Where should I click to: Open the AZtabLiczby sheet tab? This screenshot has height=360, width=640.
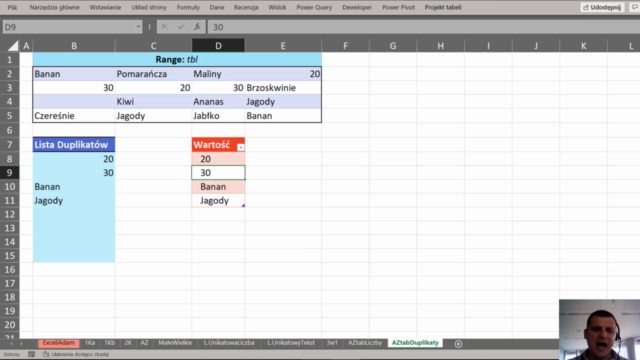point(365,343)
